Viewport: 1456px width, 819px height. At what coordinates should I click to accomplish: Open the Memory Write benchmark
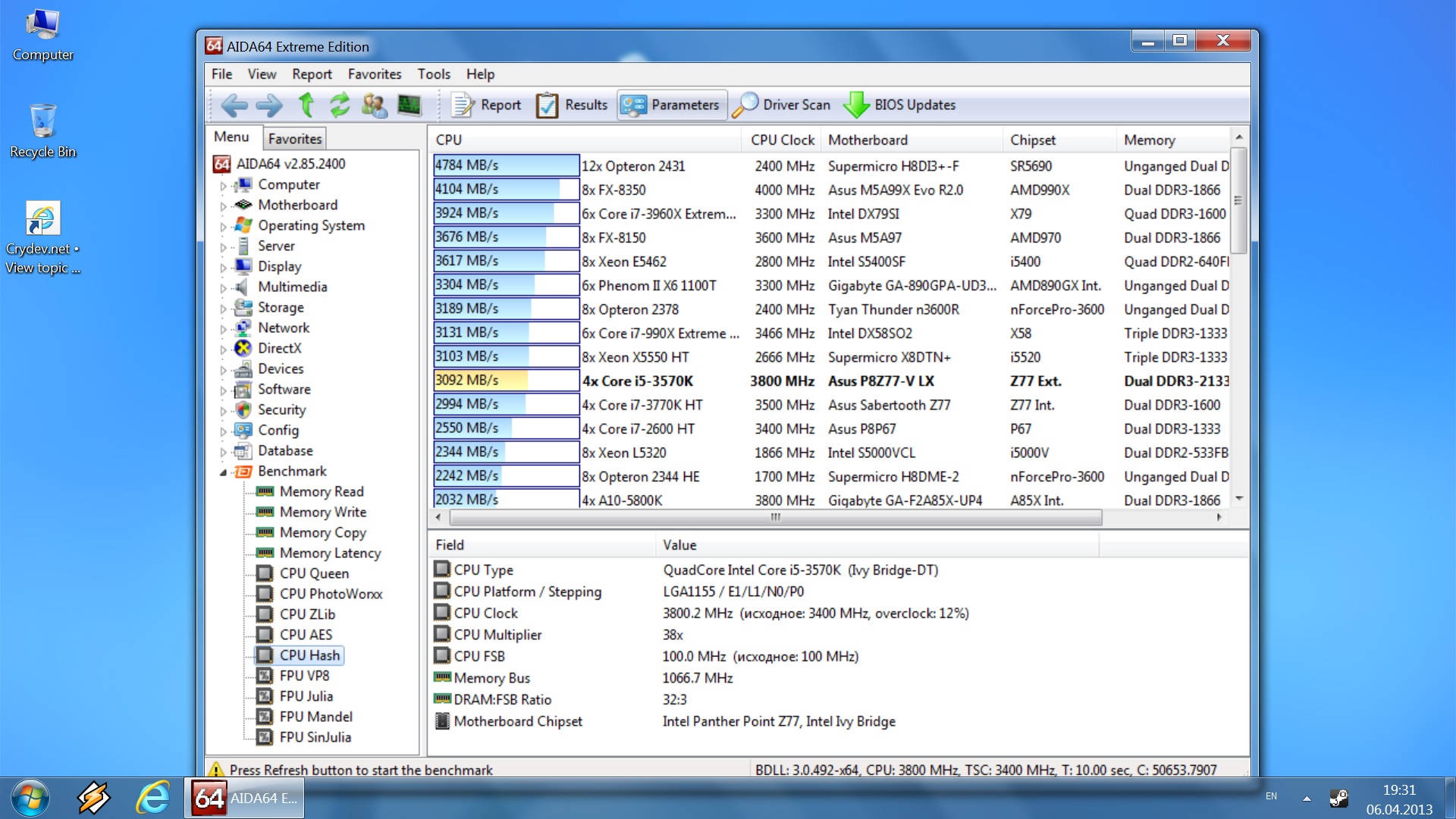pyautogui.click(x=323, y=512)
